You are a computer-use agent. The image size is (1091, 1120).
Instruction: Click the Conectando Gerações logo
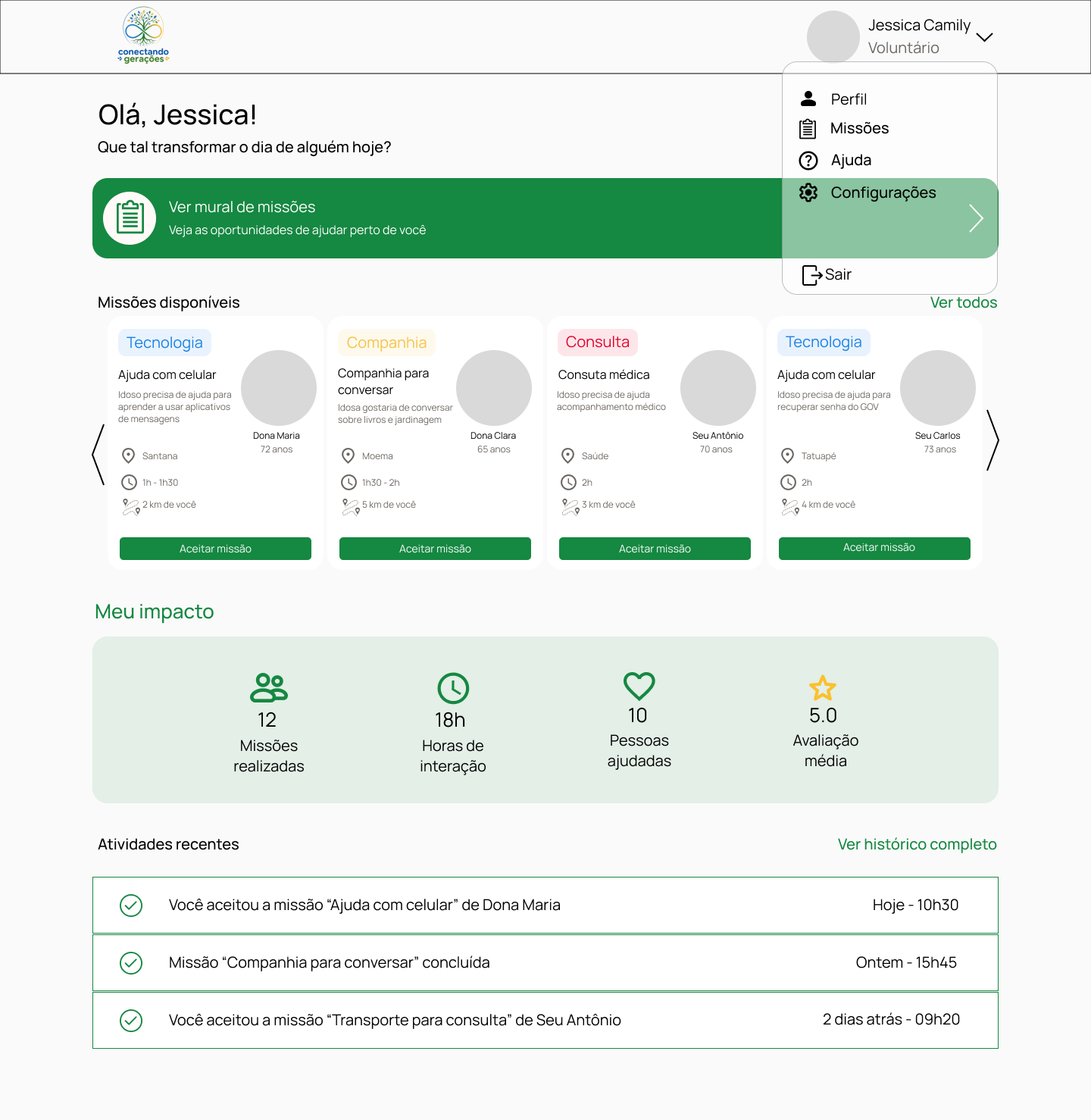143,36
